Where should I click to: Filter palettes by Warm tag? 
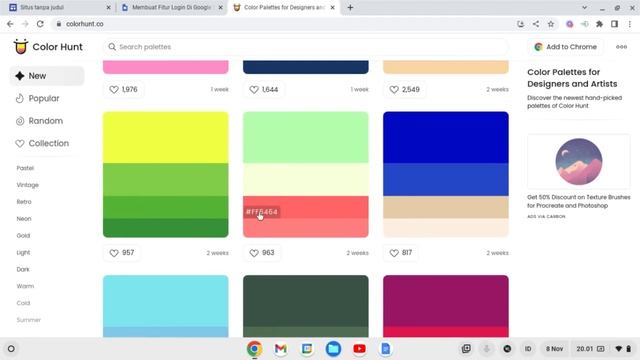(25, 286)
